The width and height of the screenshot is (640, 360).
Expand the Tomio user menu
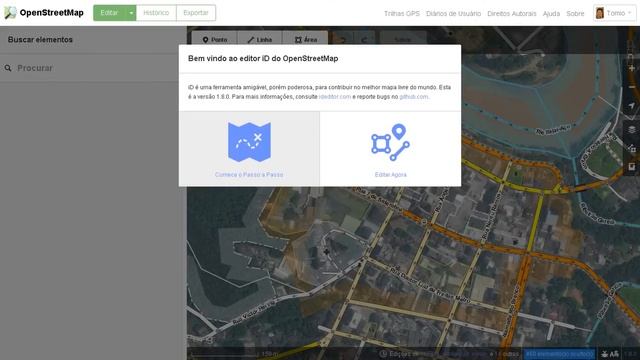614,13
